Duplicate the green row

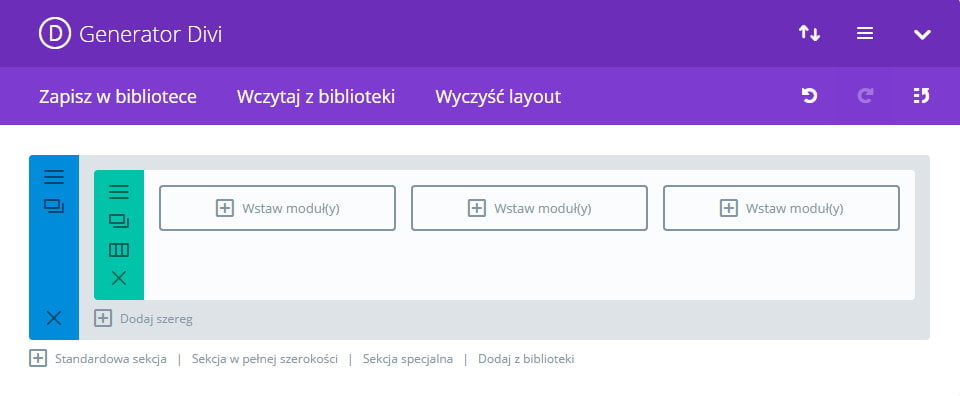pyautogui.click(x=119, y=221)
